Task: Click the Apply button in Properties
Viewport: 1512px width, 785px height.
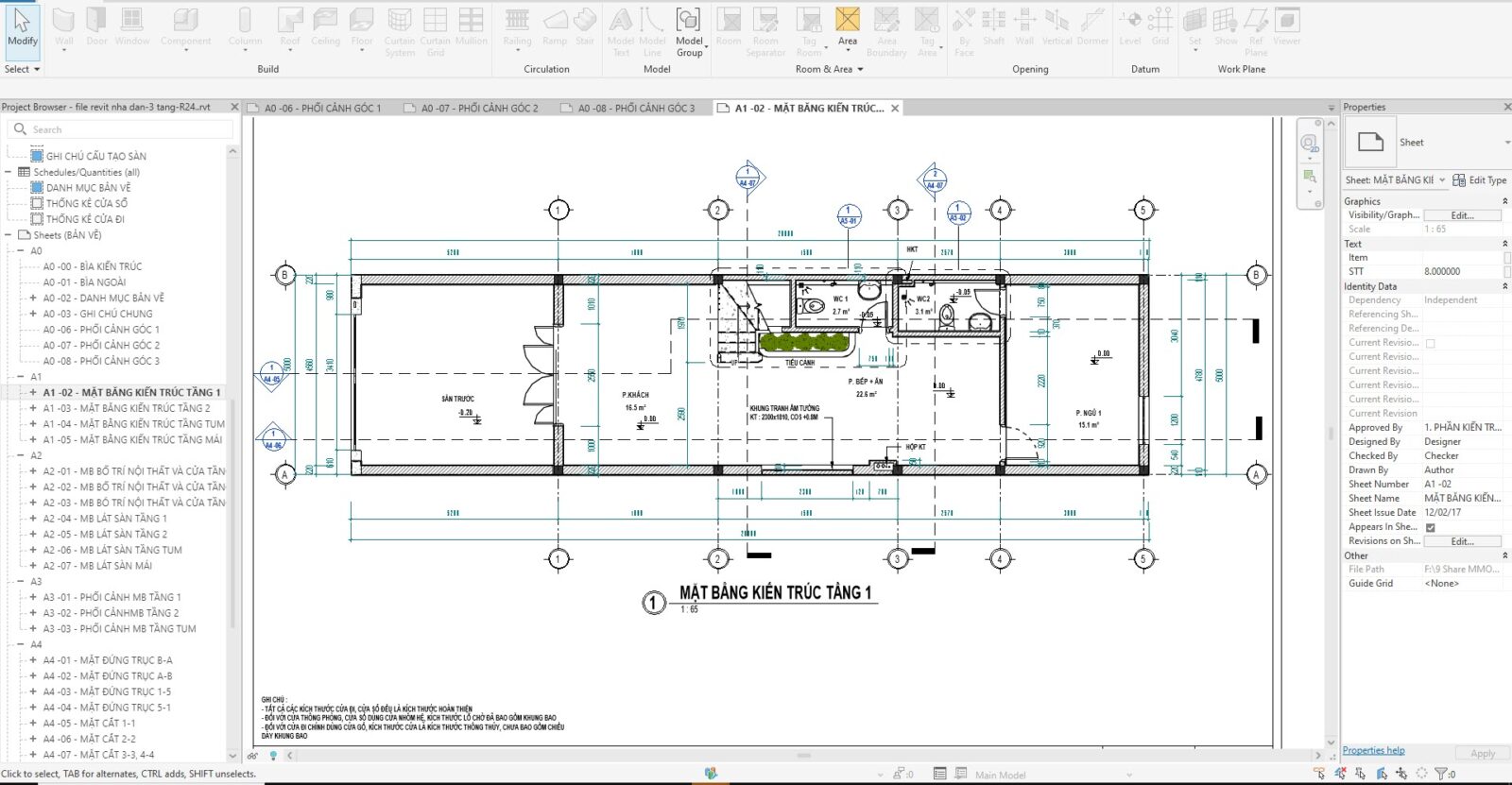Action: click(x=1483, y=754)
